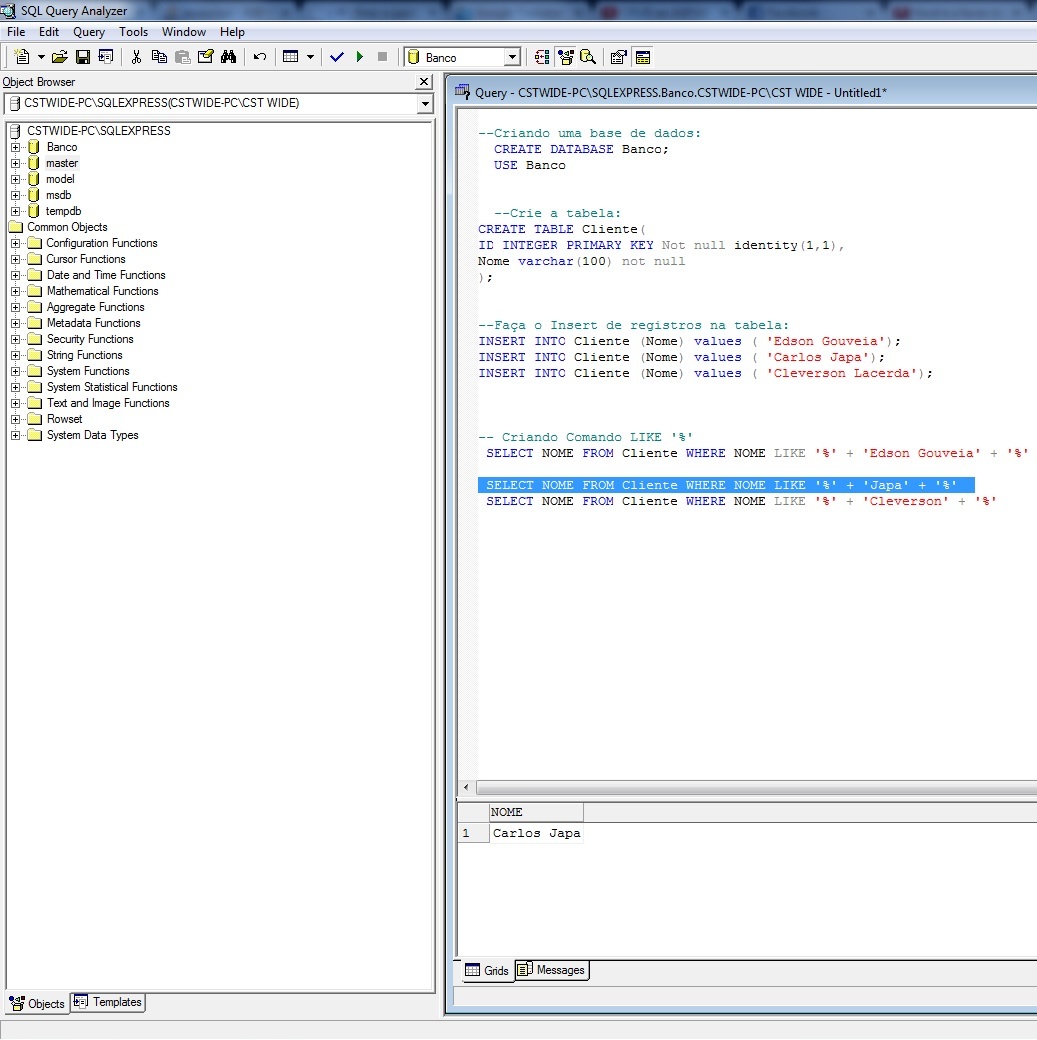
Task: Expand the String Functions folder
Action: tap(14, 355)
